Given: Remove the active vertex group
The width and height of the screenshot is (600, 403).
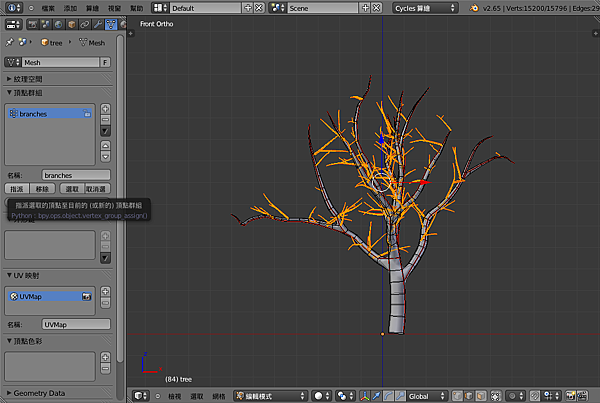Looking at the screenshot, I should coord(106,119).
